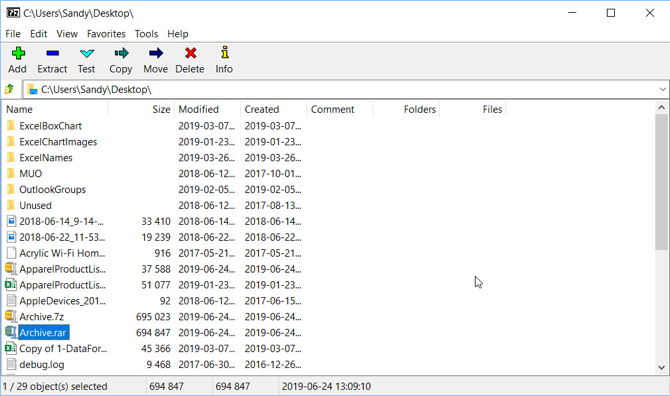Click the ExcelBoxChart folder icon
Viewport: 670px width, 396px height.
click(x=11, y=126)
